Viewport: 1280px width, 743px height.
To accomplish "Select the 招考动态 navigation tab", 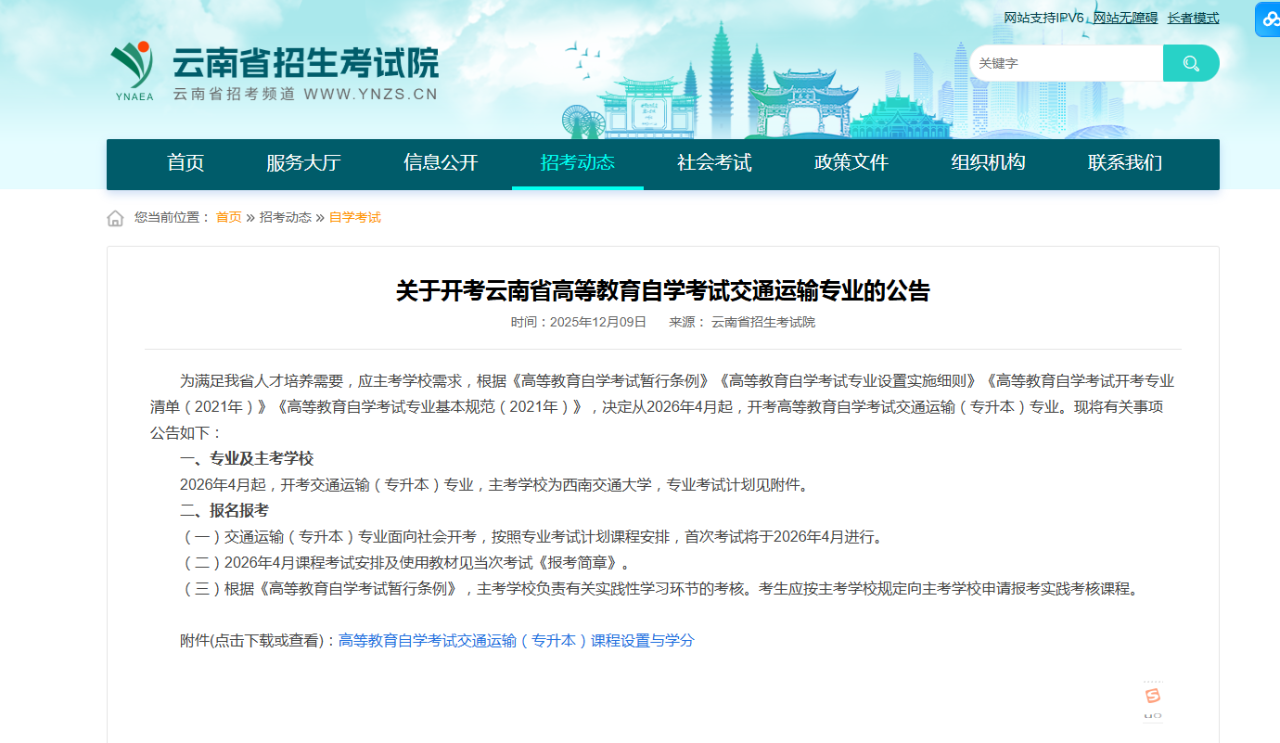I will [577, 163].
